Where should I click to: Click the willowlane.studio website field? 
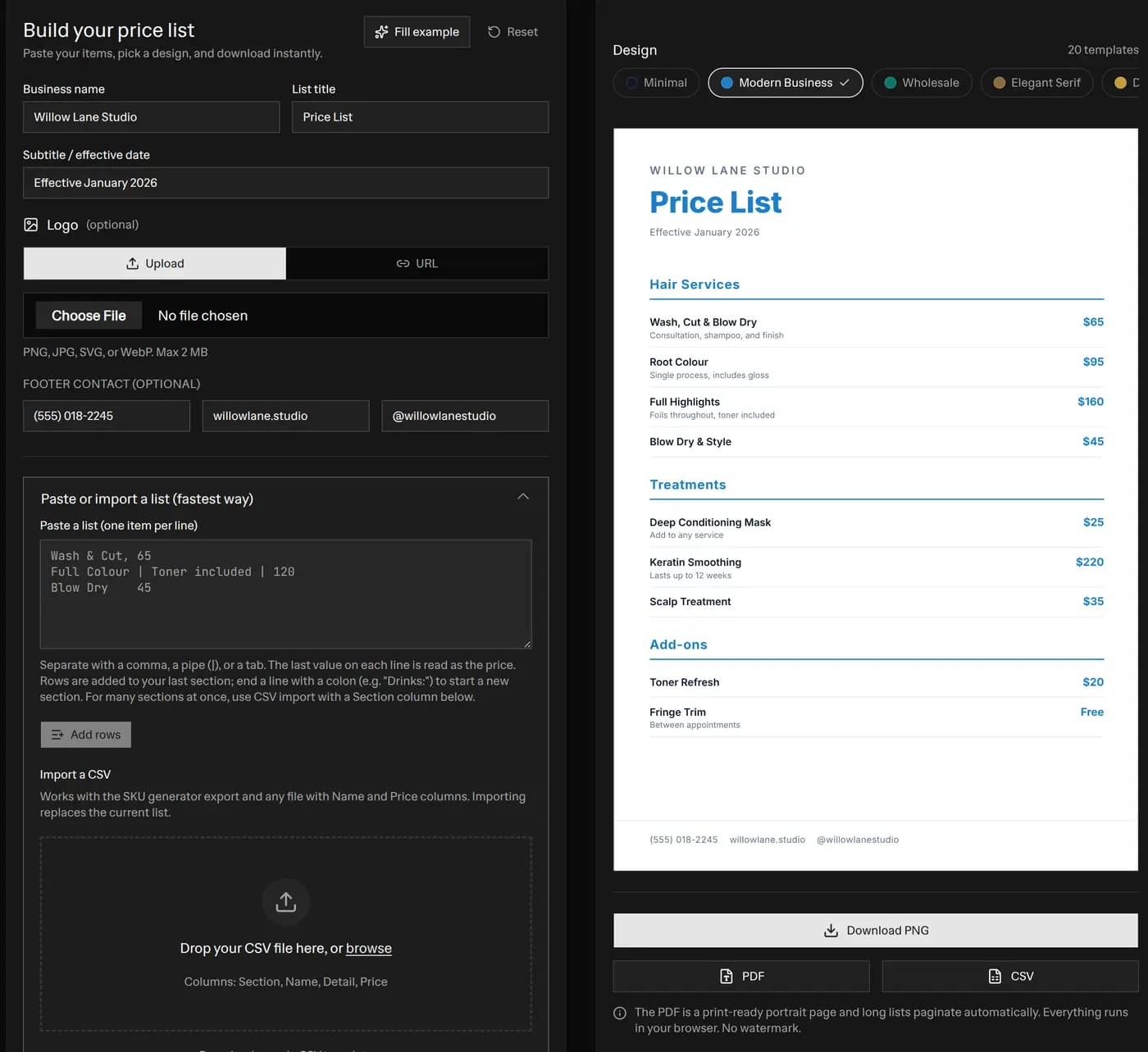[286, 416]
